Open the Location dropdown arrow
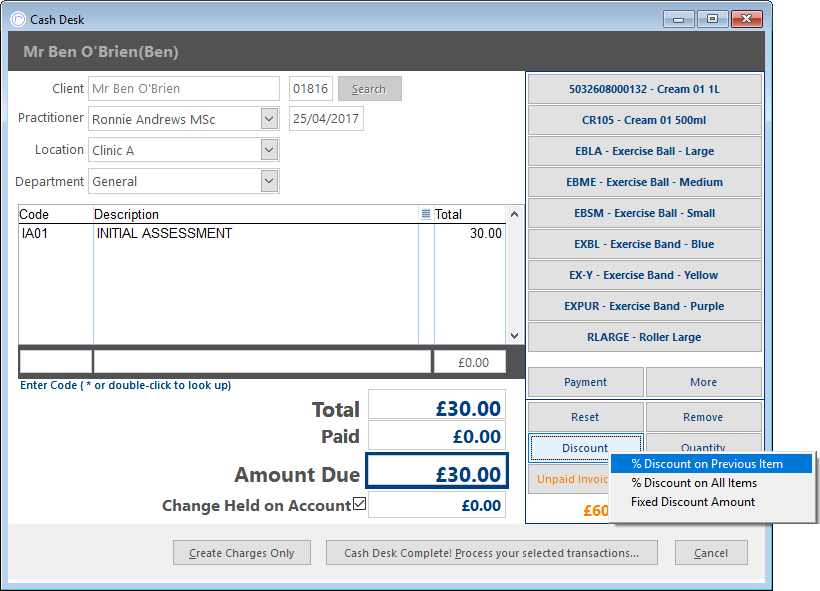This screenshot has width=820, height=591. [x=269, y=150]
